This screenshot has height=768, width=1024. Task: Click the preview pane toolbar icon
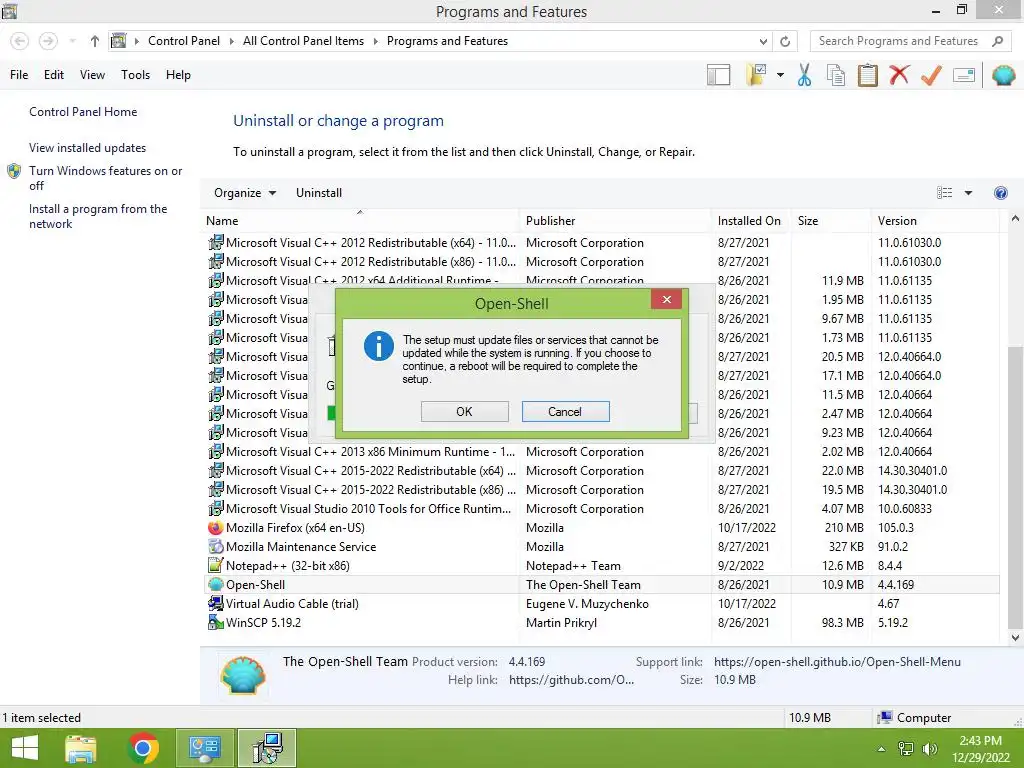pos(718,75)
